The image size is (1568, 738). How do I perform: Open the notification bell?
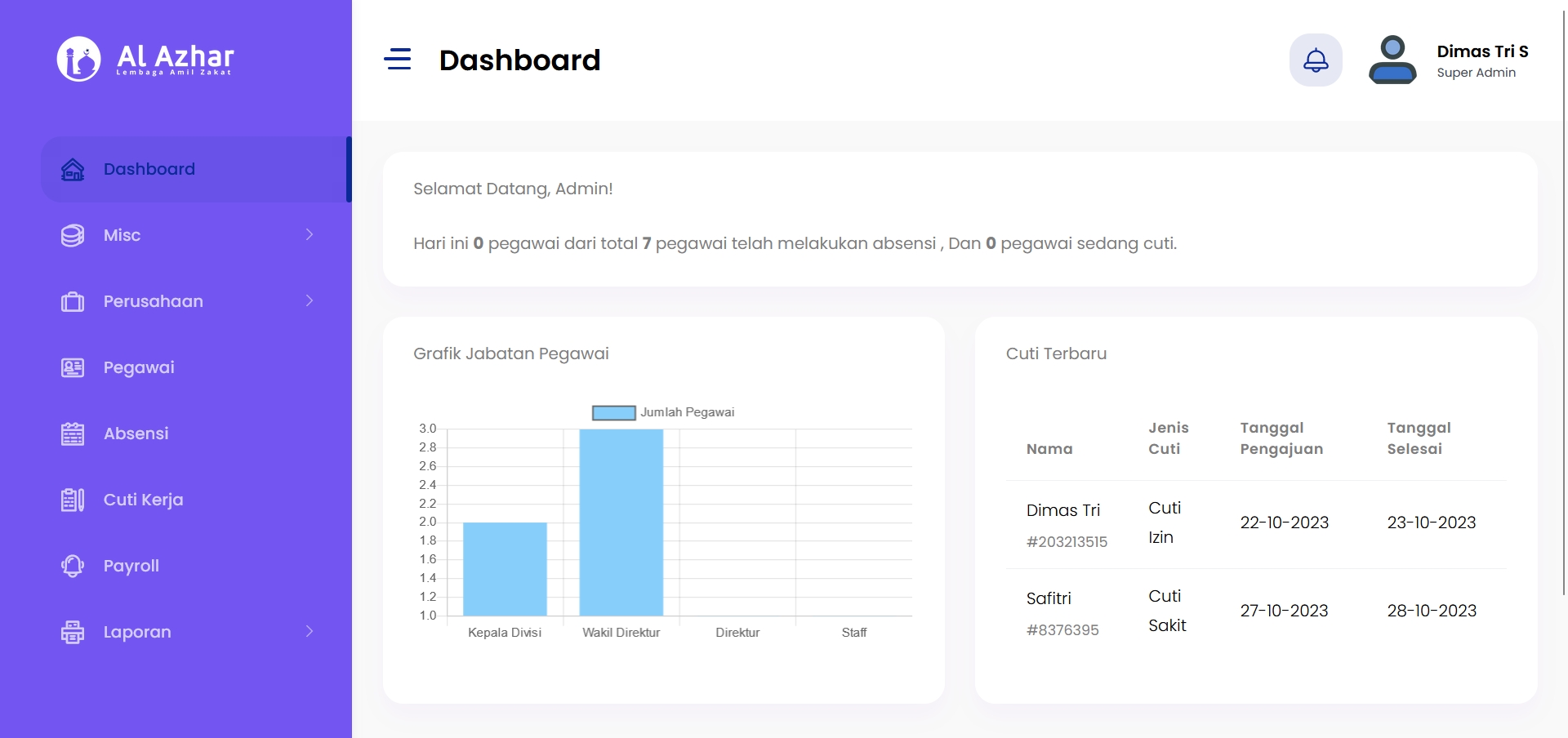1315,60
